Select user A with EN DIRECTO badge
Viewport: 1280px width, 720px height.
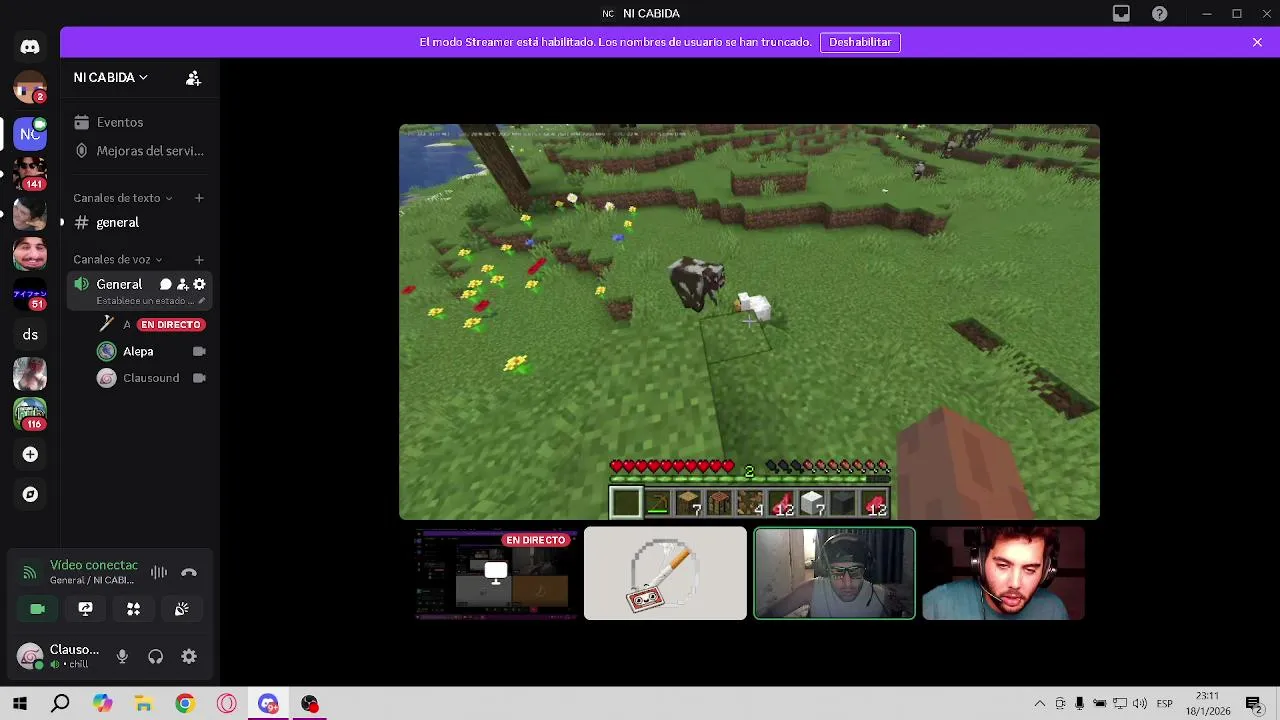pyautogui.click(x=150, y=325)
